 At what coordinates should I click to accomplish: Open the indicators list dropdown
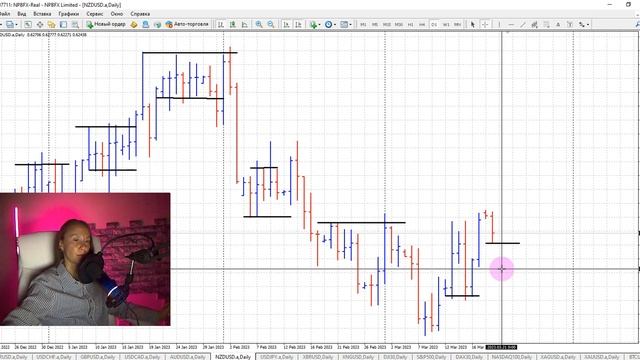point(315,24)
